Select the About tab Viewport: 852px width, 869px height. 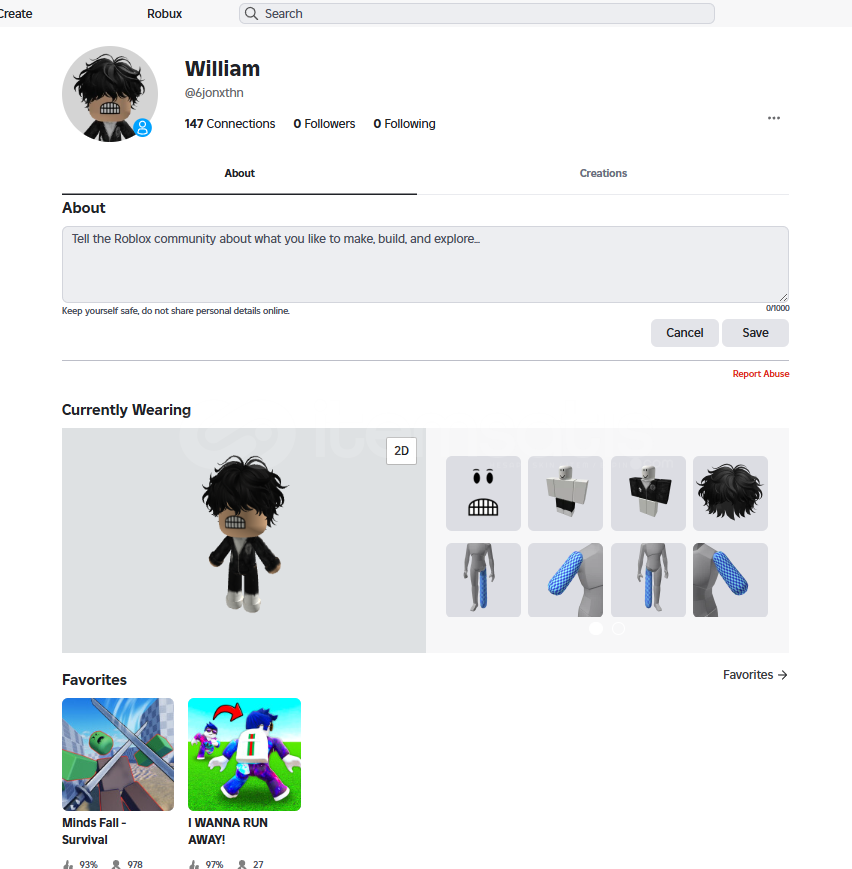pos(239,173)
